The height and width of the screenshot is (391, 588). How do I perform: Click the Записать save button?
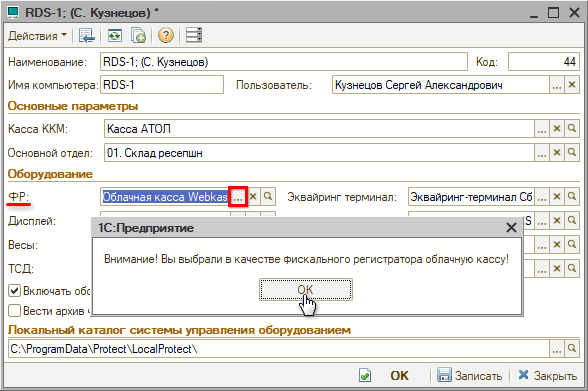(x=470, y=375)
